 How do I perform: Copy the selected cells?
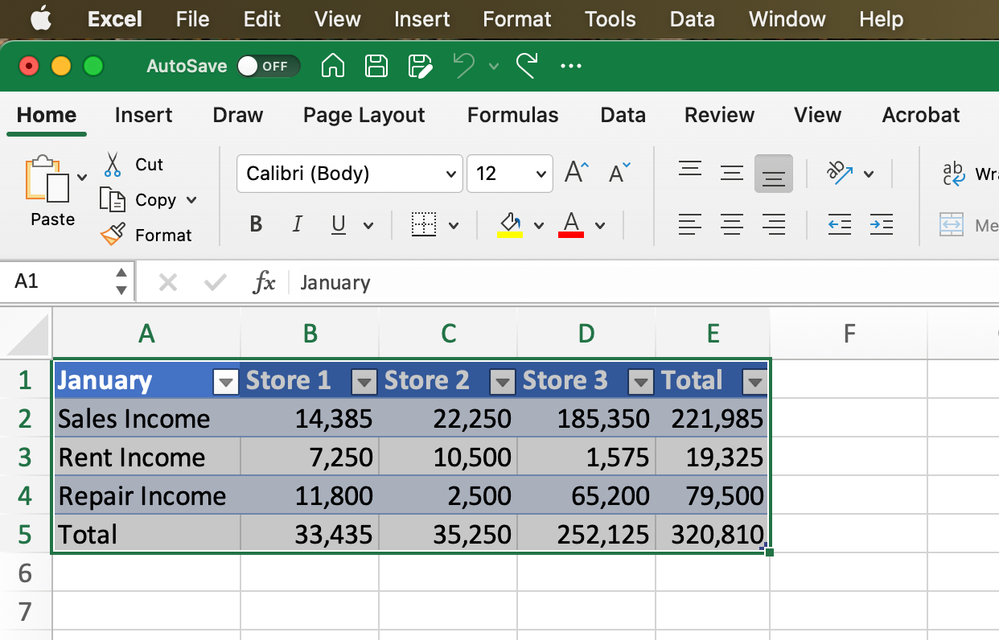[x=113, y=200]
